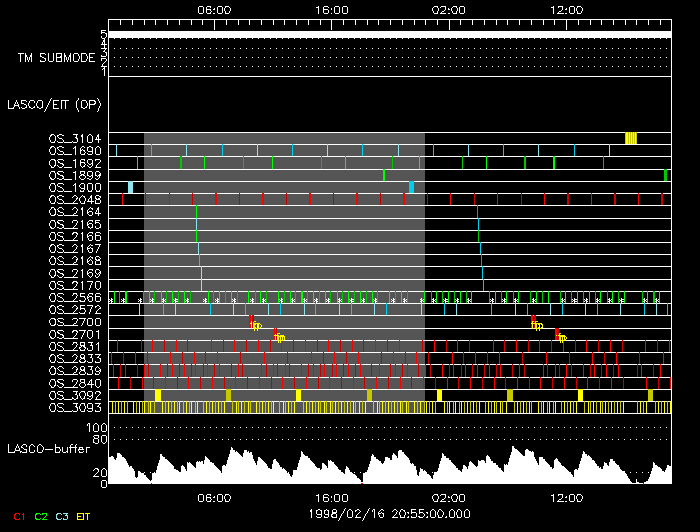Click OS_2164 green marker inside gray region
This screenshot has width=700, height=532.
196,212
